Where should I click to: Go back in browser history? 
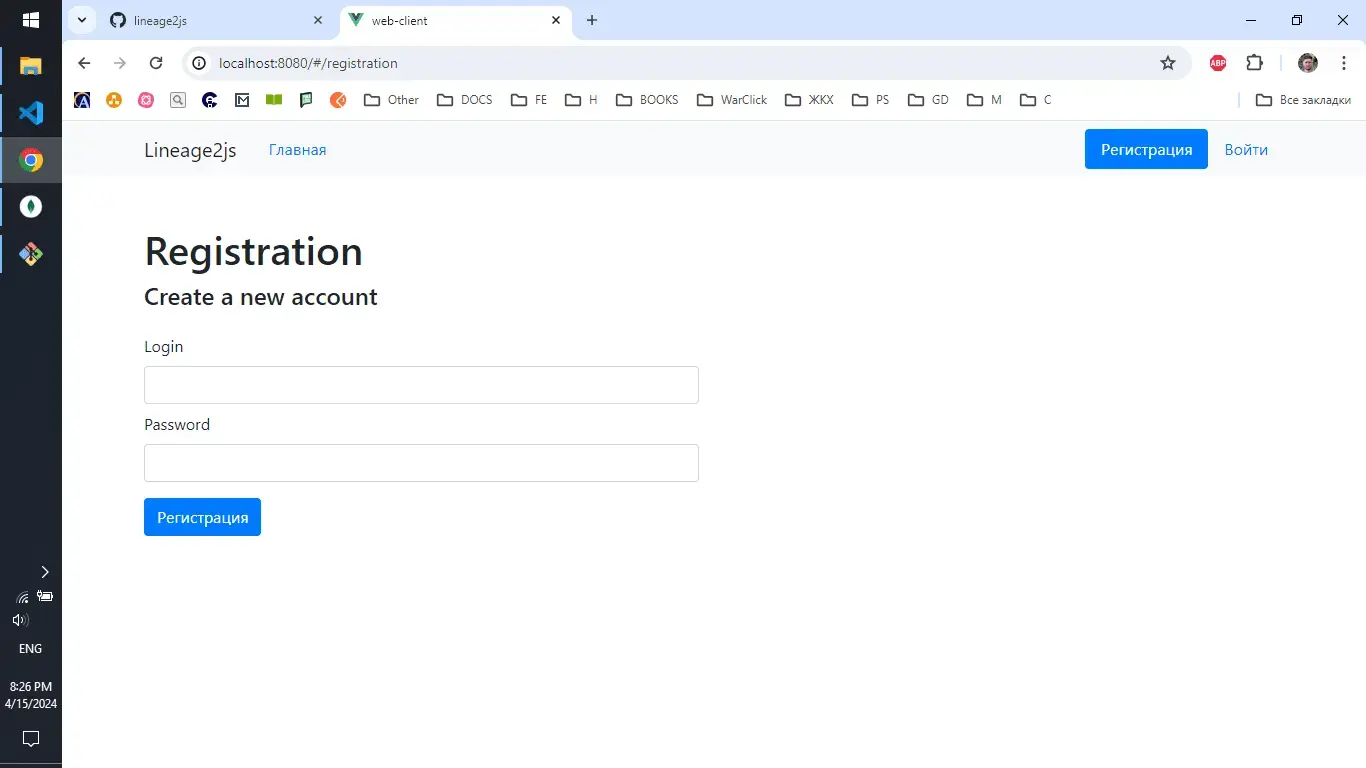tap(84, 63)
